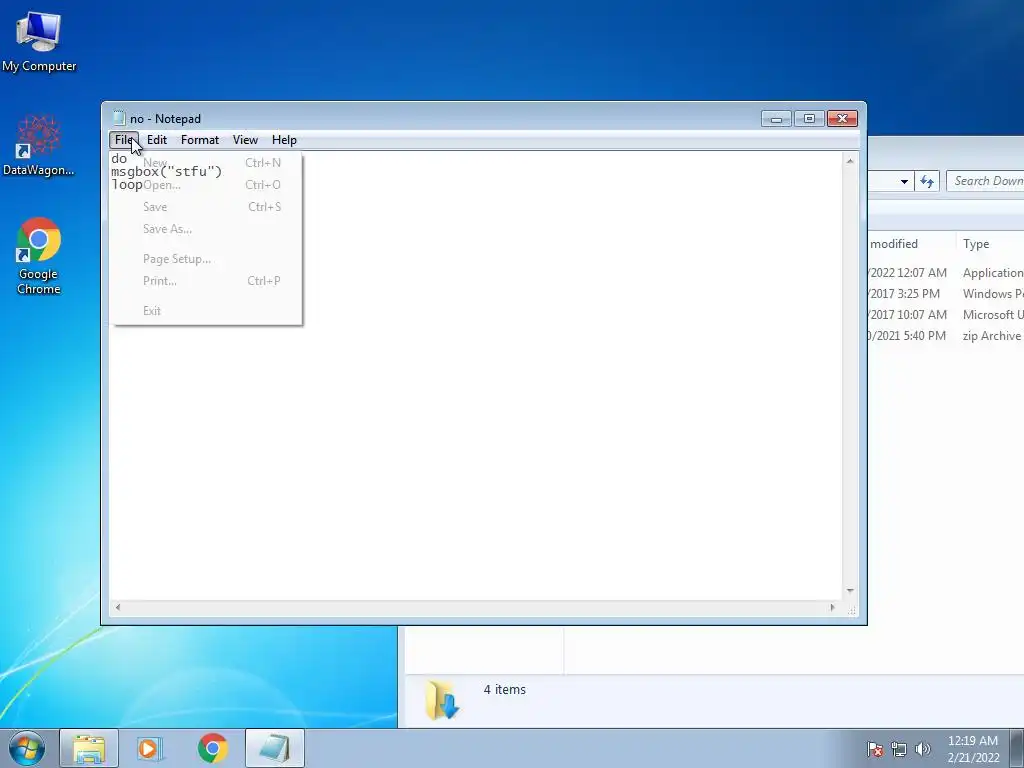This screenshot has height=768, width=1024.
Task: Open Windows Media Player from the taskbar
Action: click(x=149, y=748)
